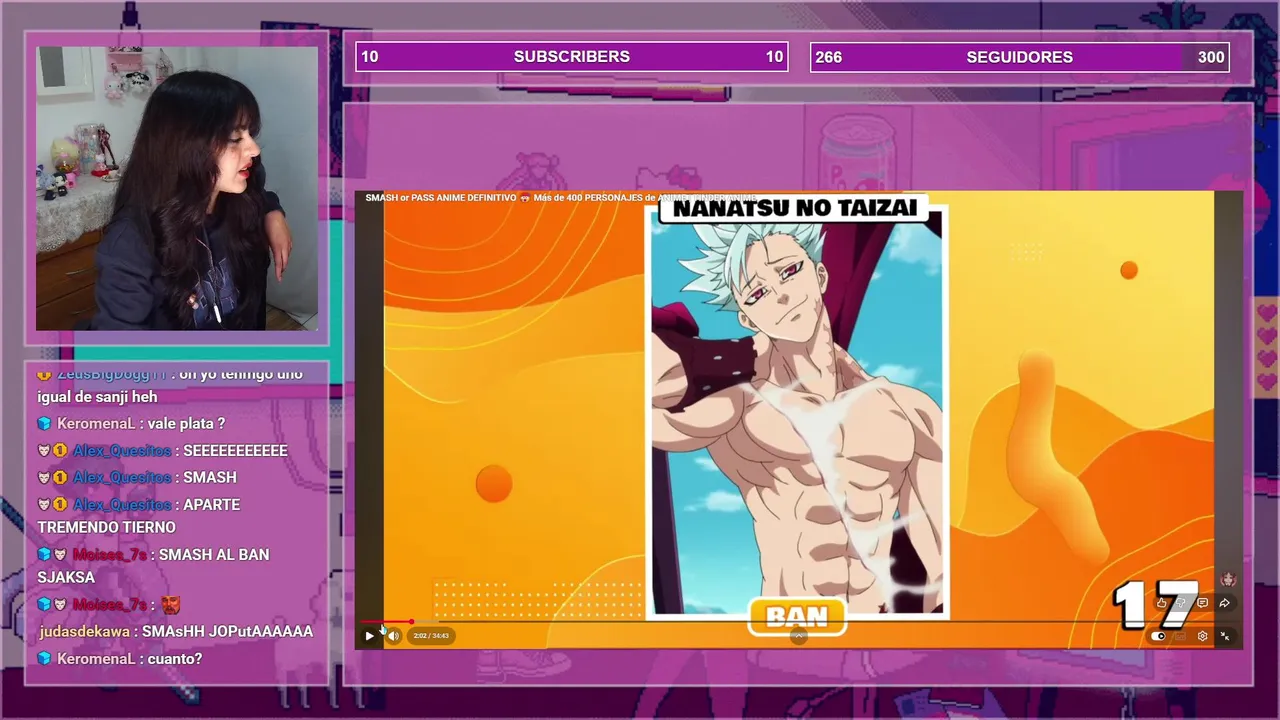Screen dimensions: 1280x720
Task: Click Alex_Quesitos message 'SEEEEEEEEEEE'
Action: coord(235,451)
